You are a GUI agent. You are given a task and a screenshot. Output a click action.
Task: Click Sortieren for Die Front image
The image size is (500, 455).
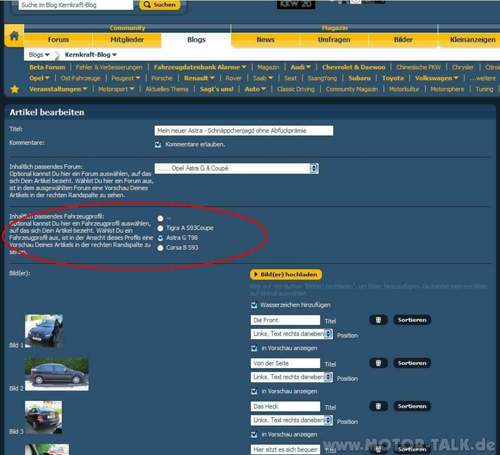point(412,320)
